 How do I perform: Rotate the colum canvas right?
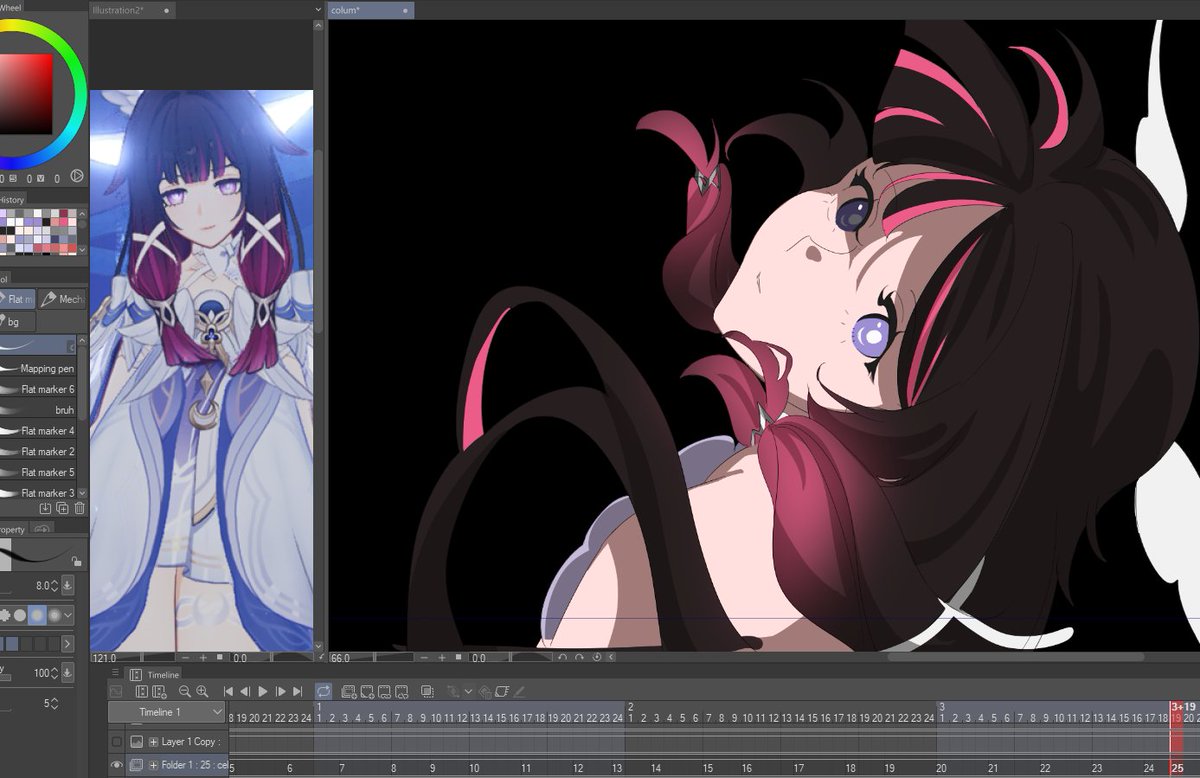(579, 658)
